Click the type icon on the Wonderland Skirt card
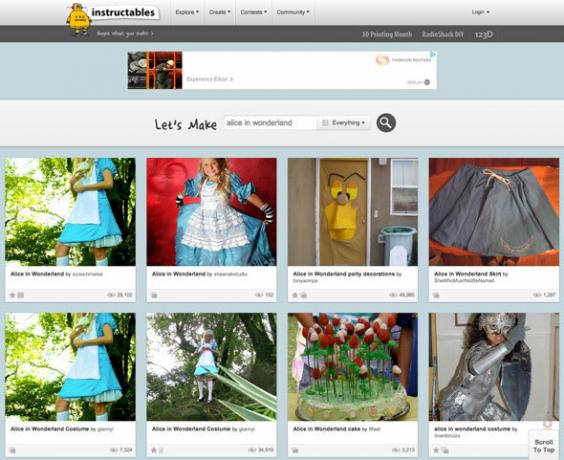The image size is (564, 460). (x=436, y=295)
